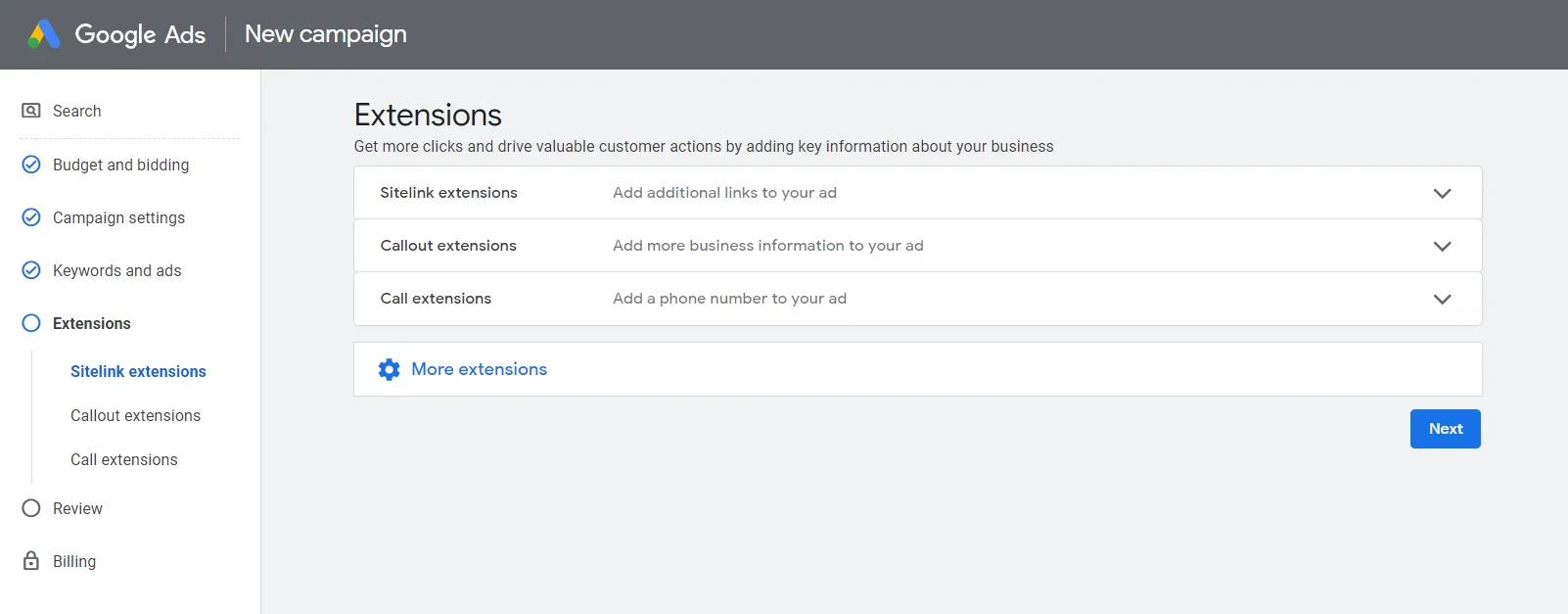Click the Next button

tap(1446, 429)
